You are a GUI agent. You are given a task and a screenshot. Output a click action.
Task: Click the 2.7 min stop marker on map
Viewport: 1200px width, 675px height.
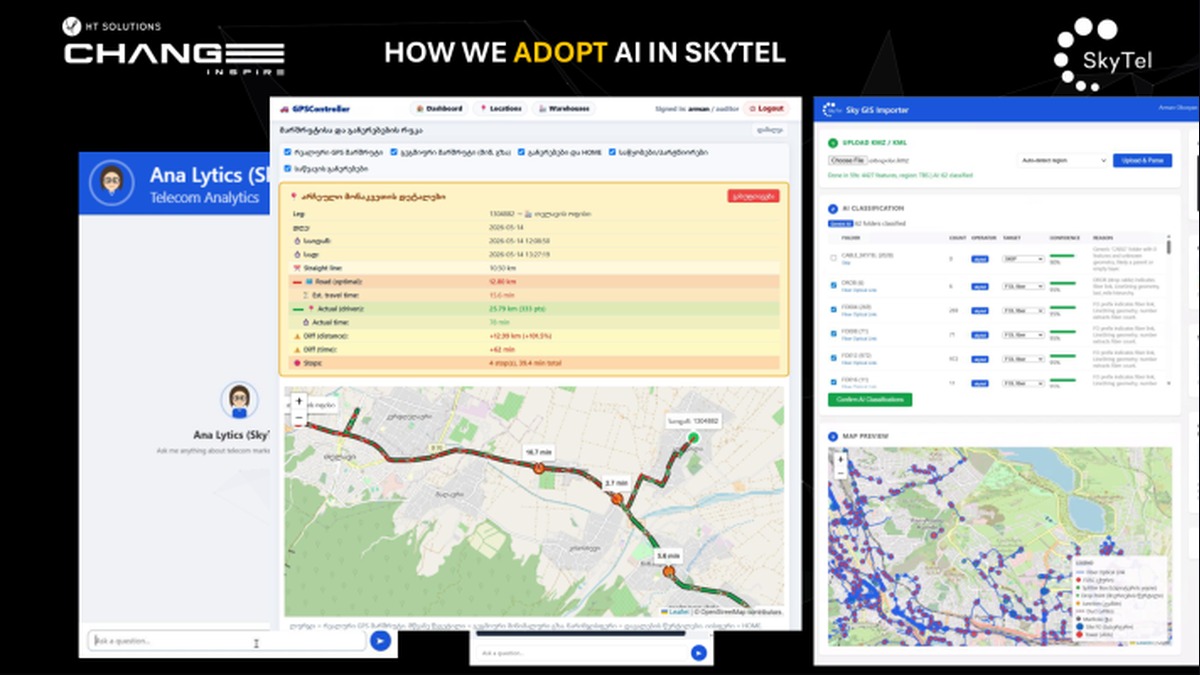pos(617,498)
